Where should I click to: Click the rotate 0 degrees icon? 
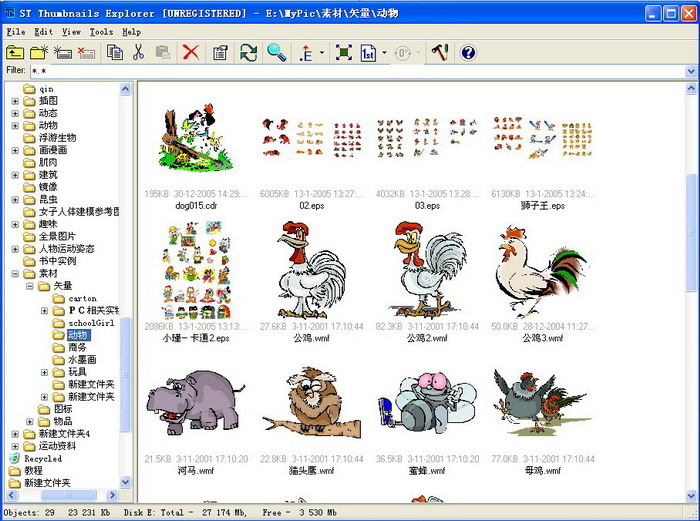[402, 53]
